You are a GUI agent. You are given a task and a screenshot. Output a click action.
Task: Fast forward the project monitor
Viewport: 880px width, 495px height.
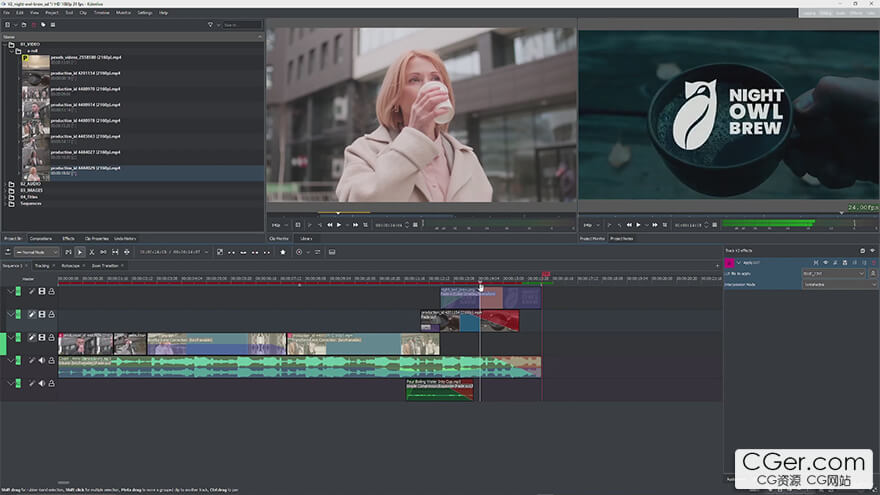point(654,225)
